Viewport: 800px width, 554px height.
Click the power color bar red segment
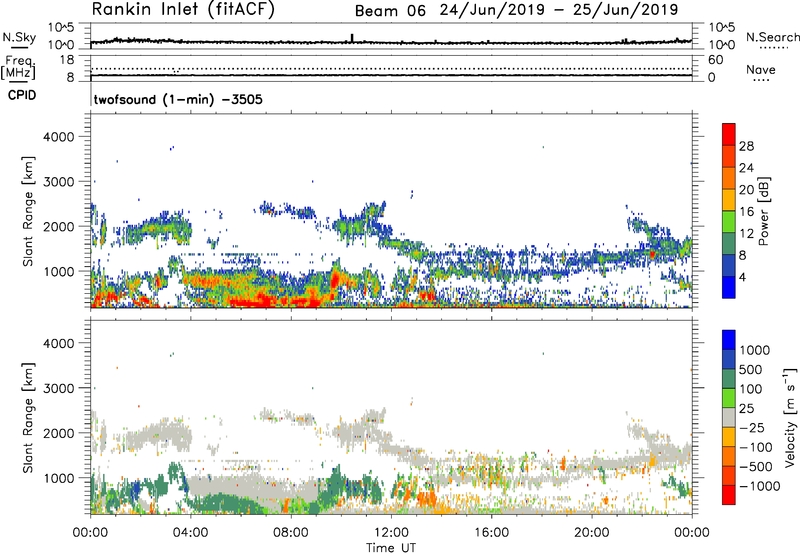pos(729,134)
